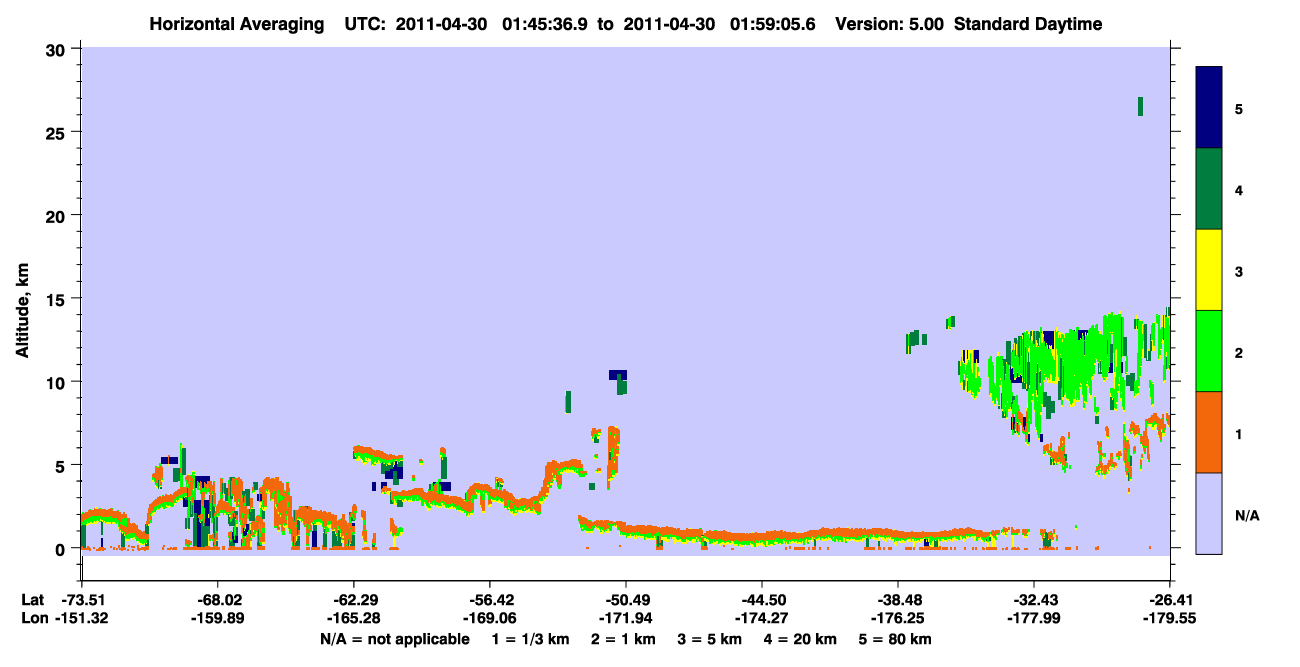Click the 20 km altitude tick label
Screen dimensions: 1300x667
57,216
